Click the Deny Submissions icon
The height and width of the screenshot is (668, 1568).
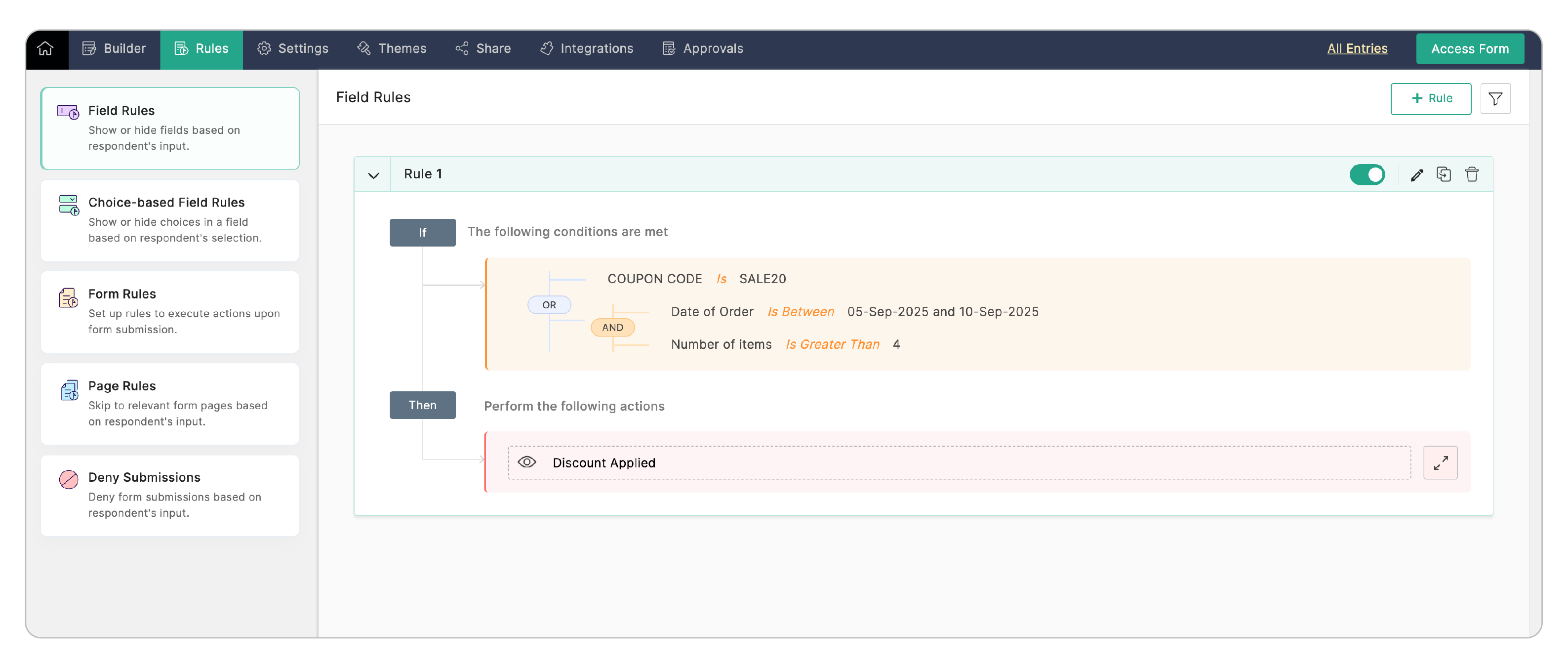pos(68,479)
